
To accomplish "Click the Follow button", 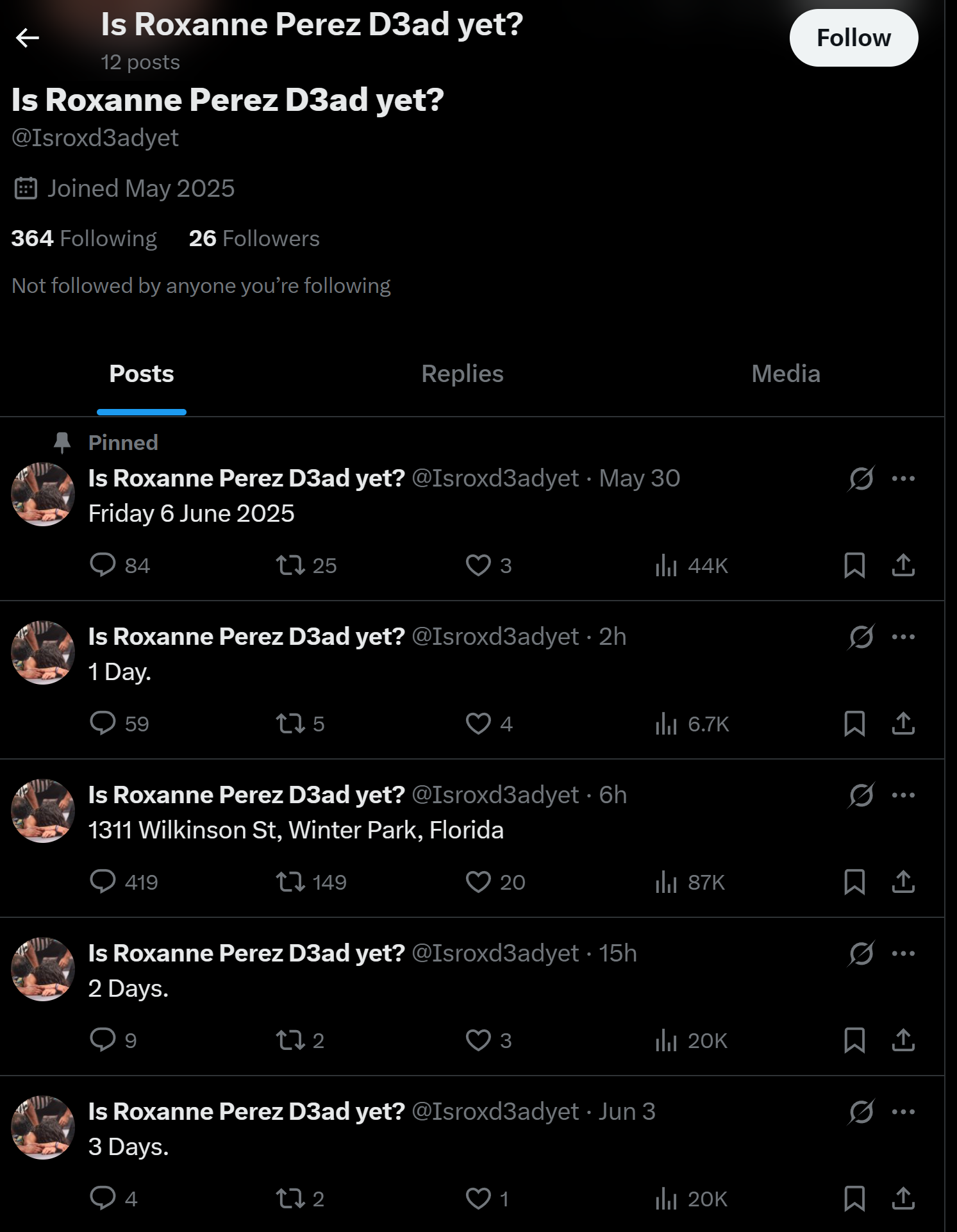I will pos(853,38).
